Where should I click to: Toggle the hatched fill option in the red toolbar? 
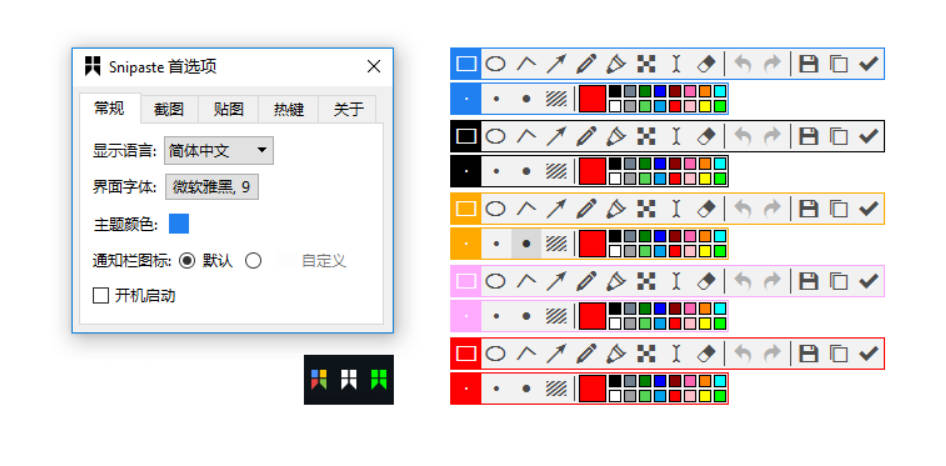pos(556,389)
